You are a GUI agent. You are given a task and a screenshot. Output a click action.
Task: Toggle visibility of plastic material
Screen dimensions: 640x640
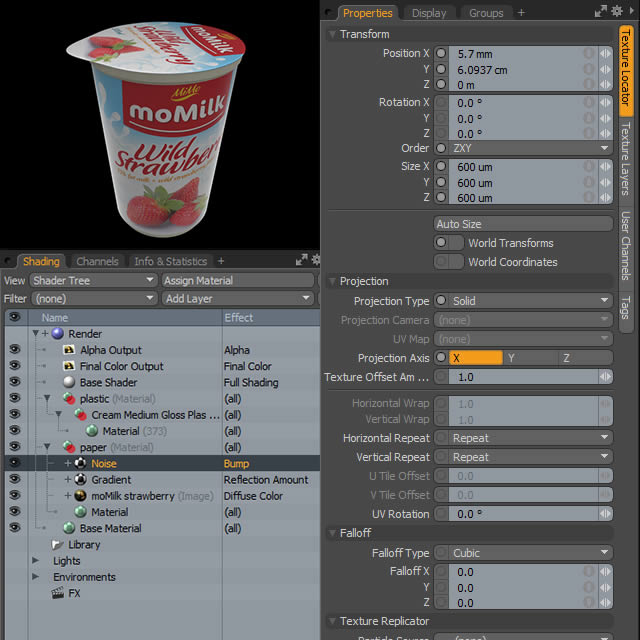point(15,398)
